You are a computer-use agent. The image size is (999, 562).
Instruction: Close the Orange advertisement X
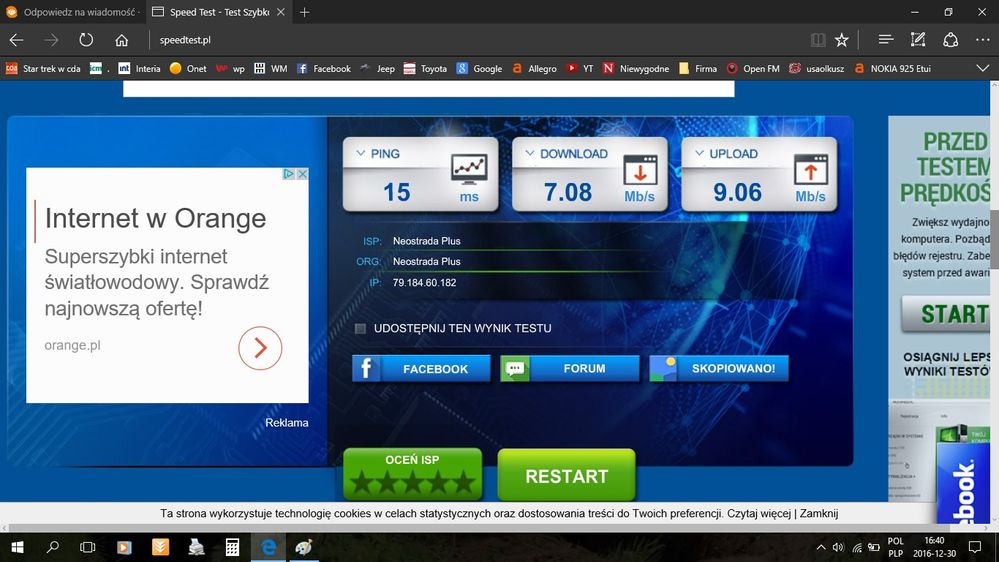(303, 174)
